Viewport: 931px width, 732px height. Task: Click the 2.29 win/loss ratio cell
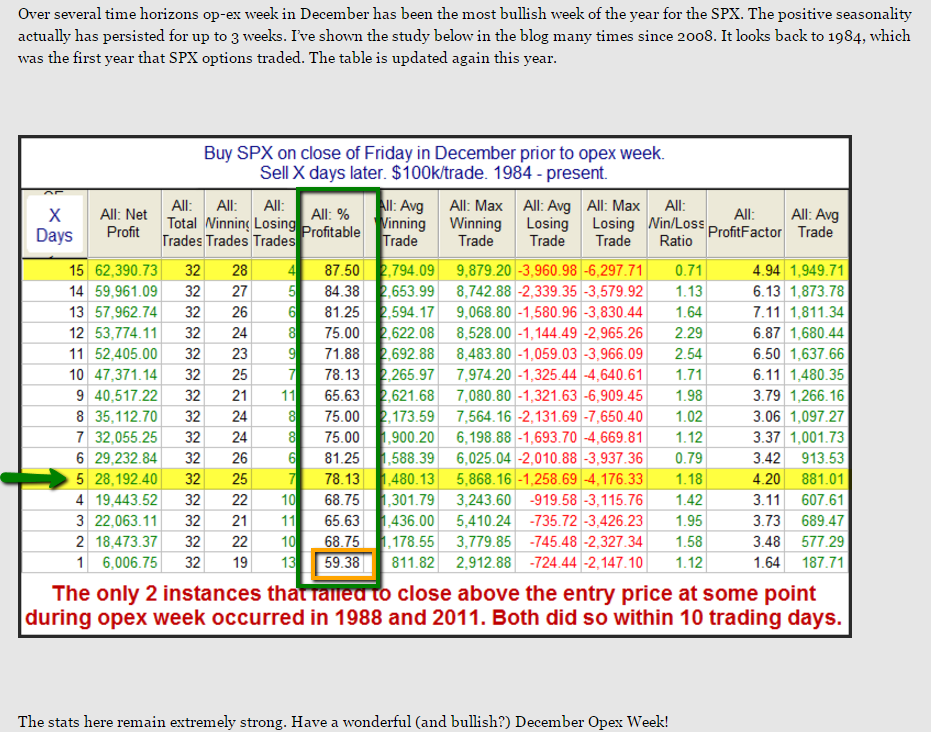pyautogui.click(x=689, y=333)
